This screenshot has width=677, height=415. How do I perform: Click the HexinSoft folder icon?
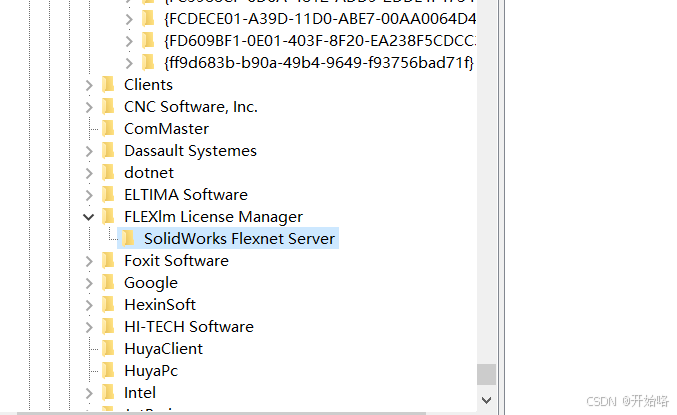(x=108, y=305)
